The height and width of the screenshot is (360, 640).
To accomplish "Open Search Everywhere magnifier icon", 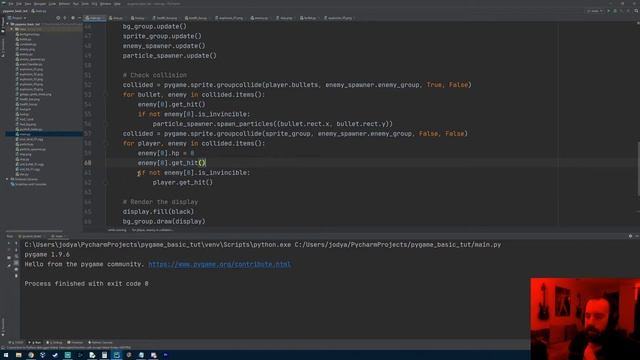I will tap(636, 11).
